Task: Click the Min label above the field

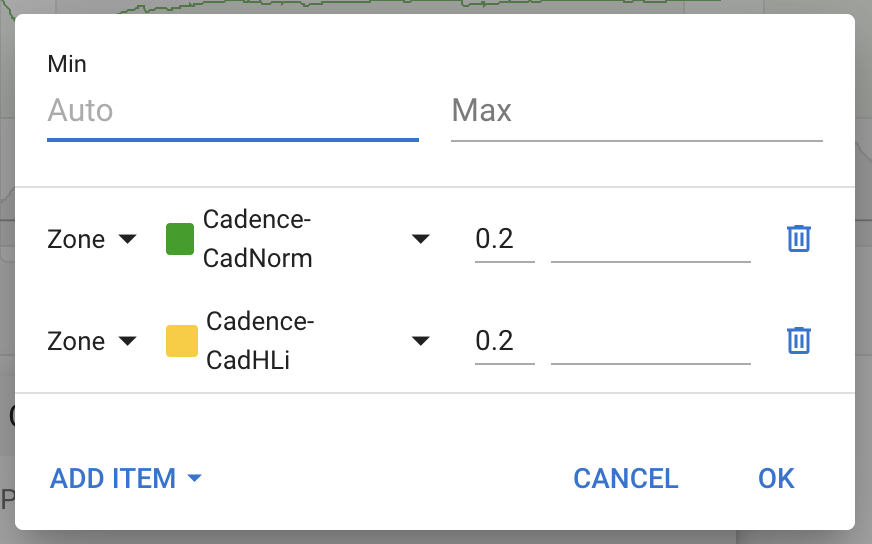Action: 67,65
